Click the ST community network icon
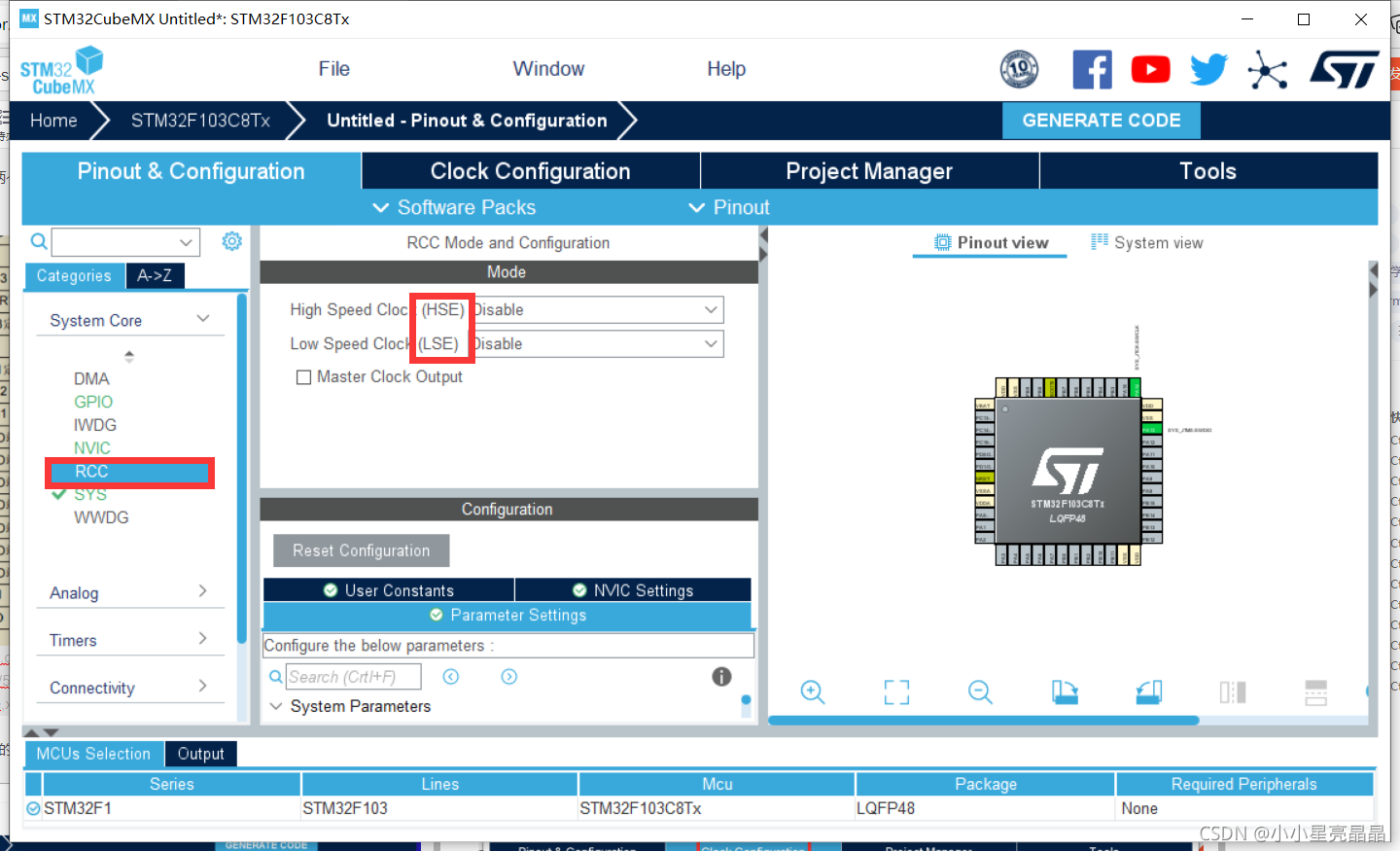The height and width of the screenshot is (851, 1400). (1268, 70)
